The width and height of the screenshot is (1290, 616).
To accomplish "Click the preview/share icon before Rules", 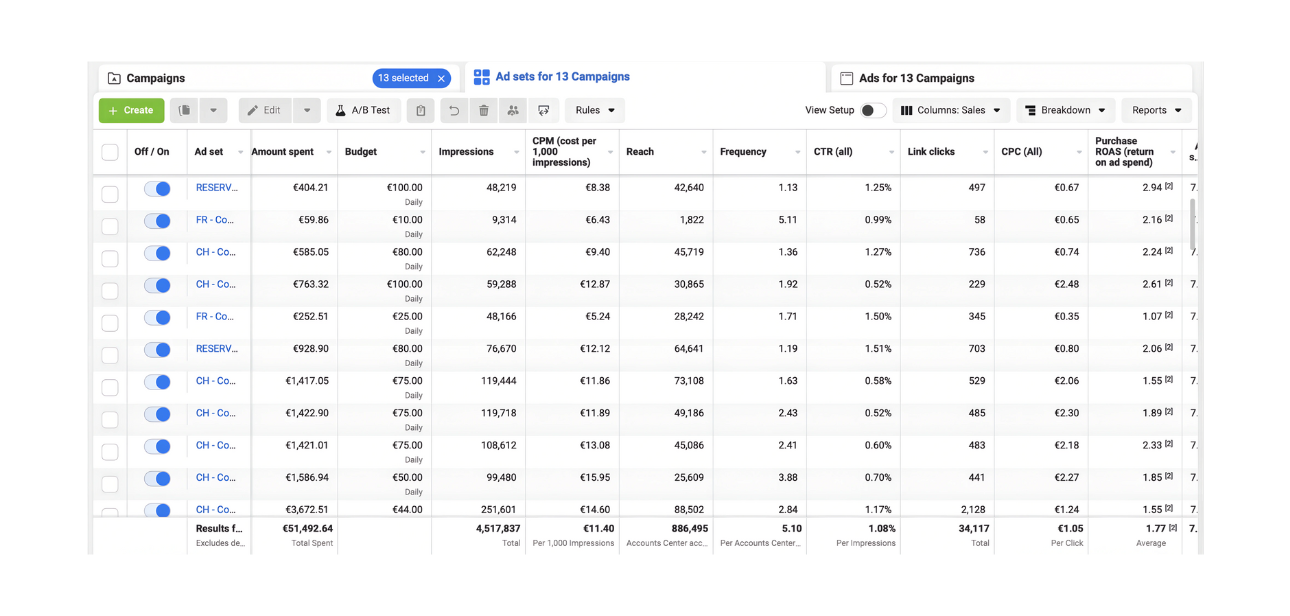I will [x=543, y=110].
